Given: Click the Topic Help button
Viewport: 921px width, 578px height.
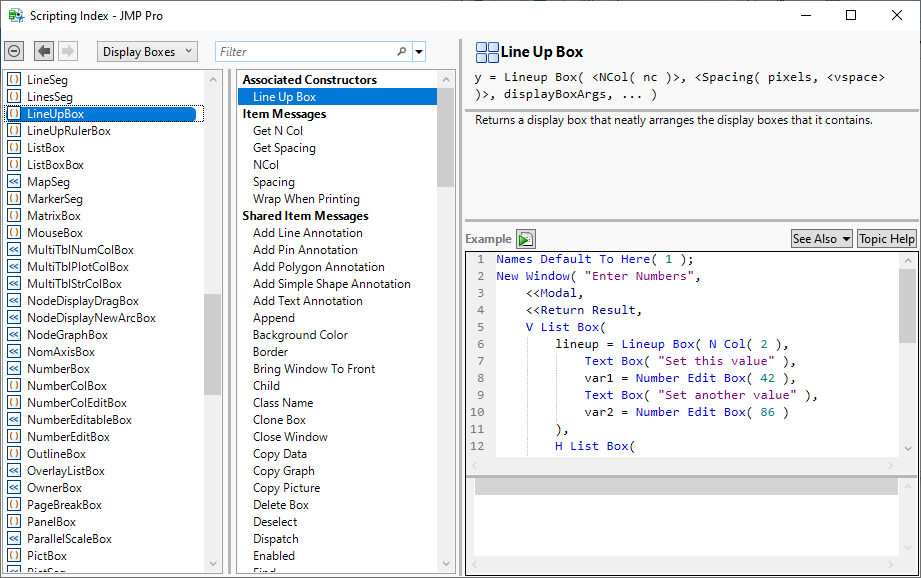Looking at the screenshot, I should click(886, 238).
